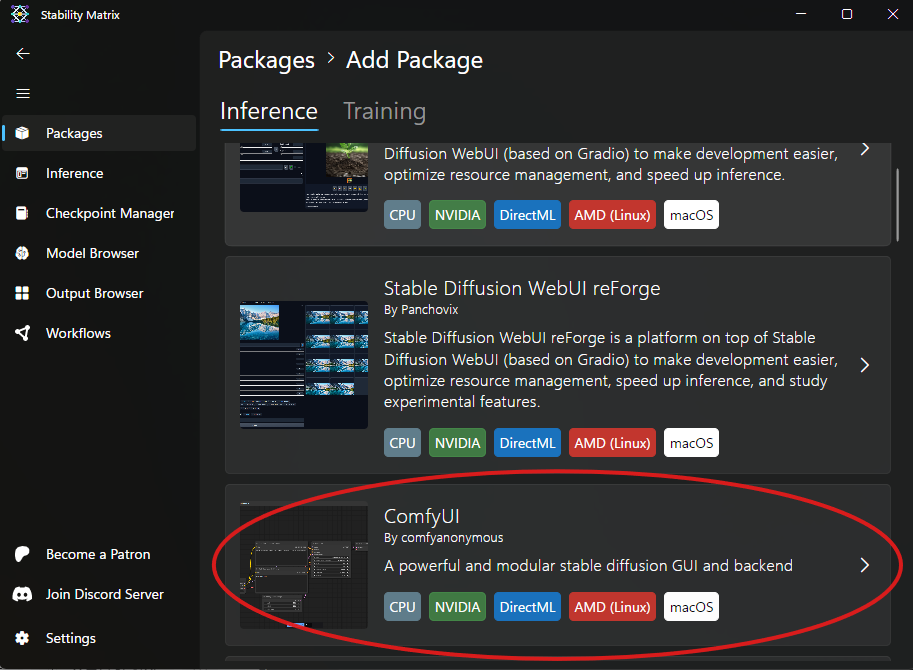Image resolution: width=913 pixels, height=670 pixels.
Task: Click the NVIDIA badge on top package
Action: pyautogui.click(x=458, y=215)
